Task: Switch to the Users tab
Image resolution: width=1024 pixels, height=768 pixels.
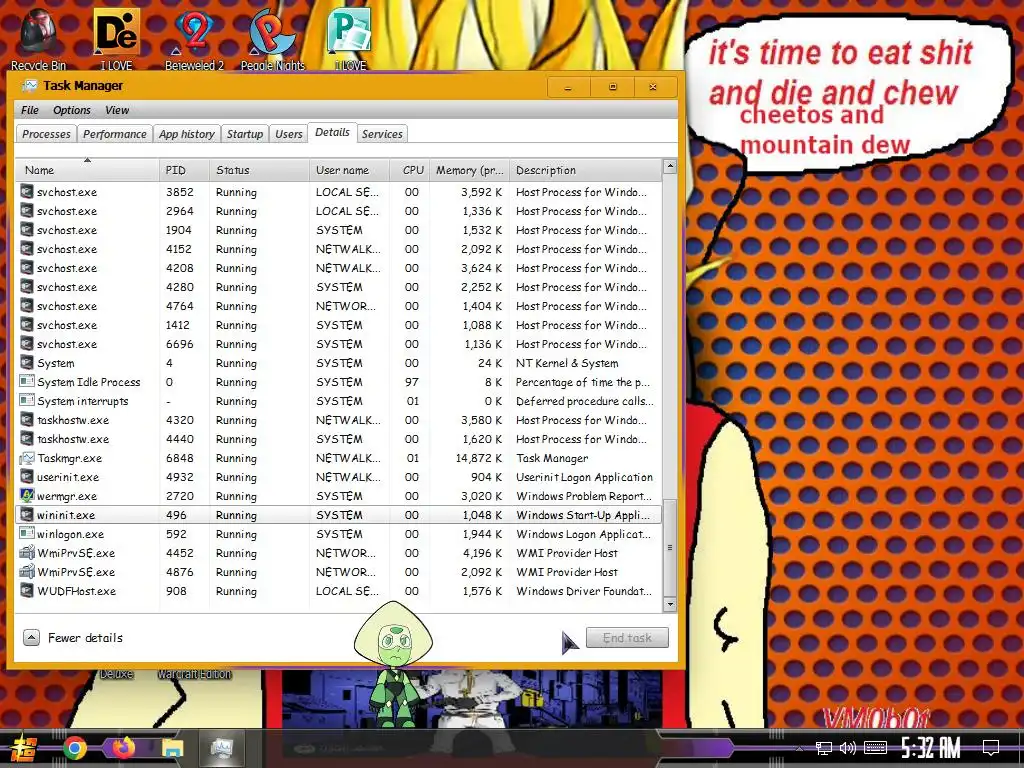Action: [x=289, y=134]
